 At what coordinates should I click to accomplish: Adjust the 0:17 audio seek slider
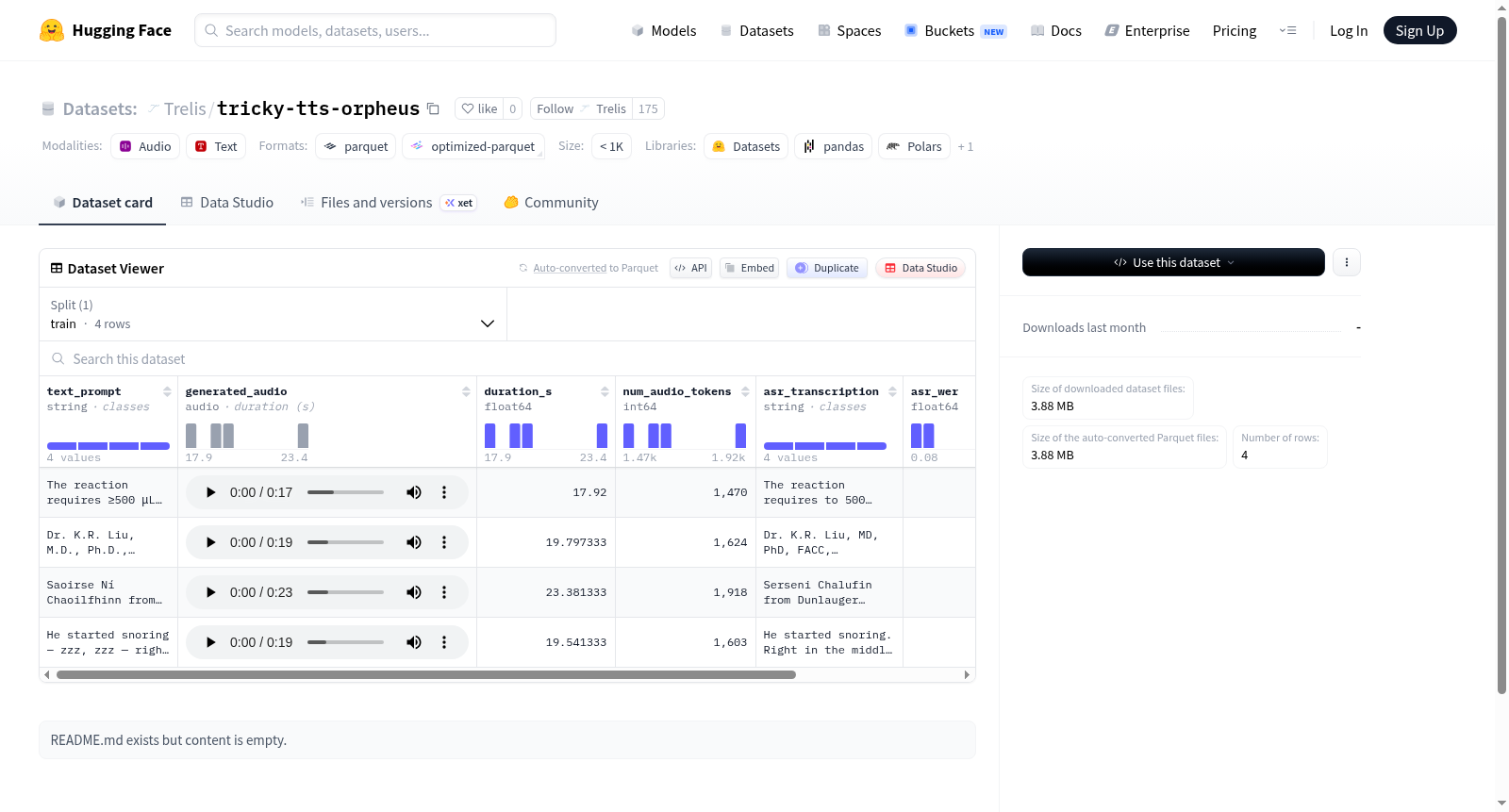[345, 492]
